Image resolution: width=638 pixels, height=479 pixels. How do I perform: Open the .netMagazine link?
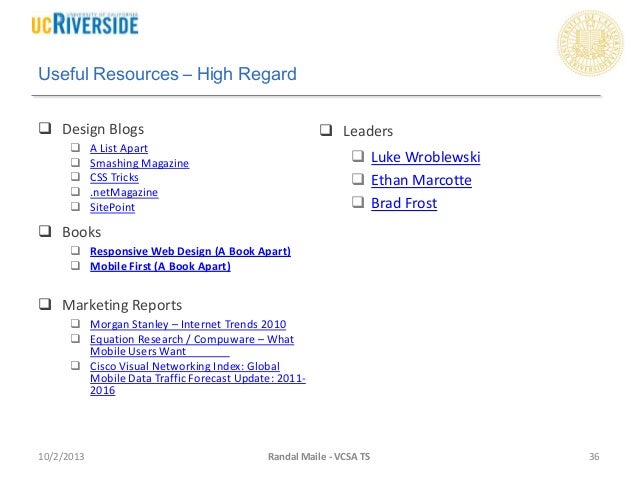tap(124, 192)
